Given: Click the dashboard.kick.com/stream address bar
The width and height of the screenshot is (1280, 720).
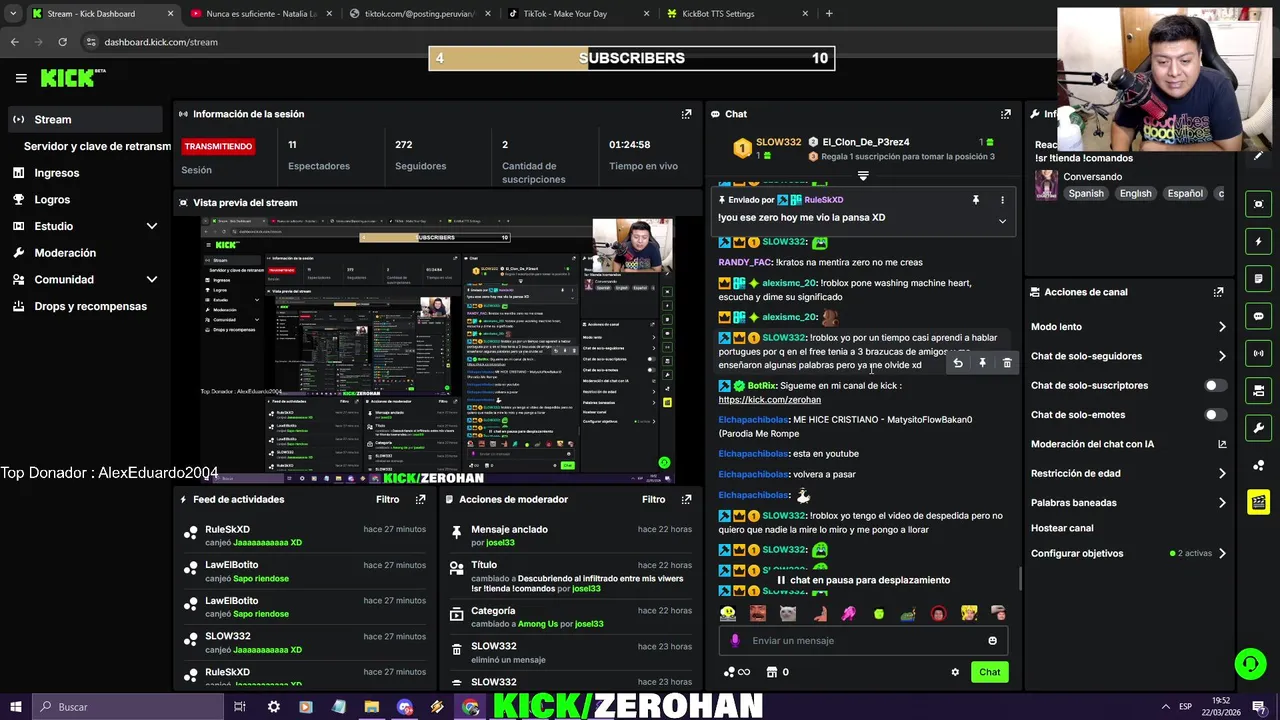Looking at the screenshot, I should point(161,42).
